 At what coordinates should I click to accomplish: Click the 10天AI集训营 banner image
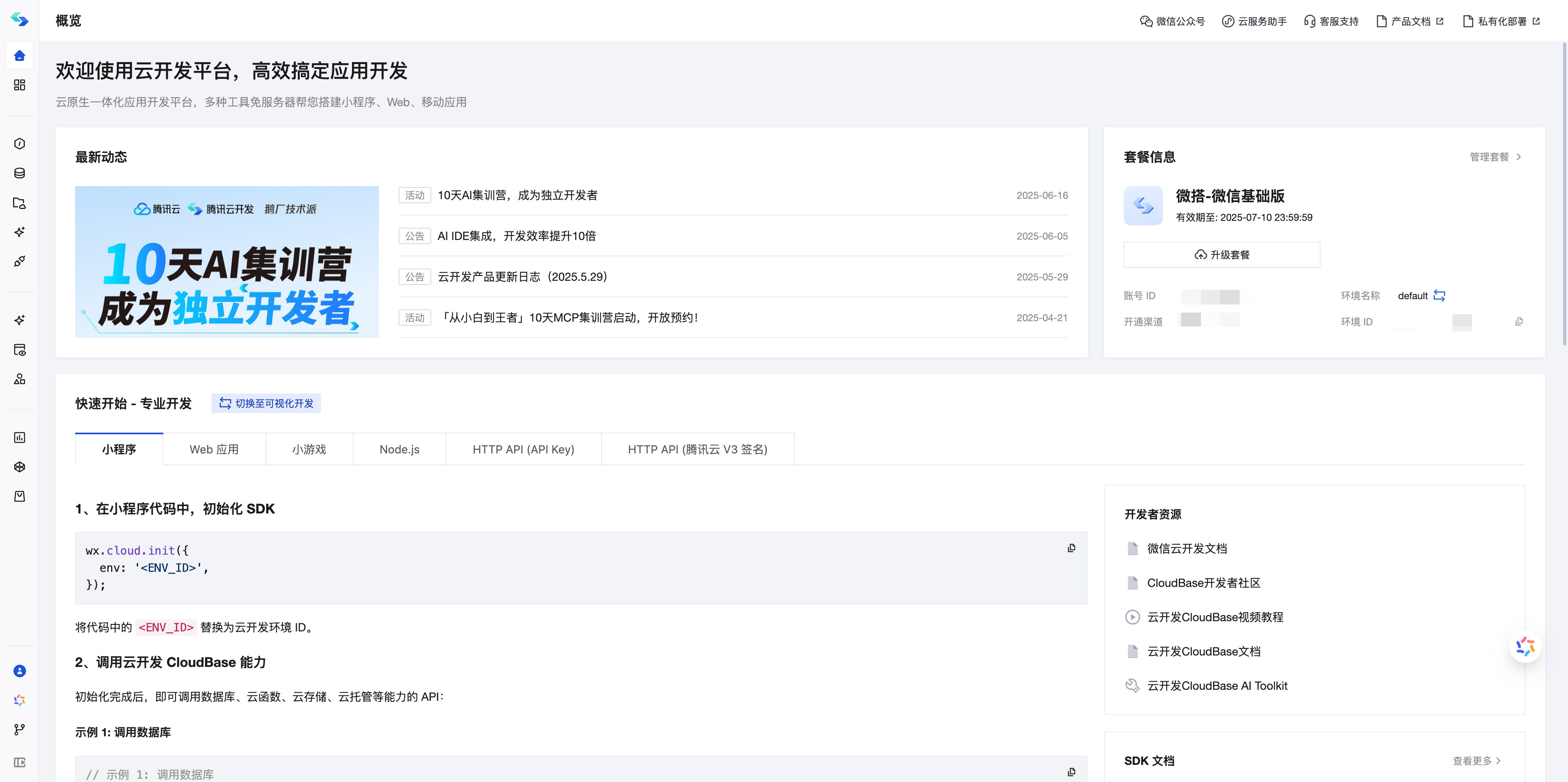pyautogui.click(x=227, y=262)
